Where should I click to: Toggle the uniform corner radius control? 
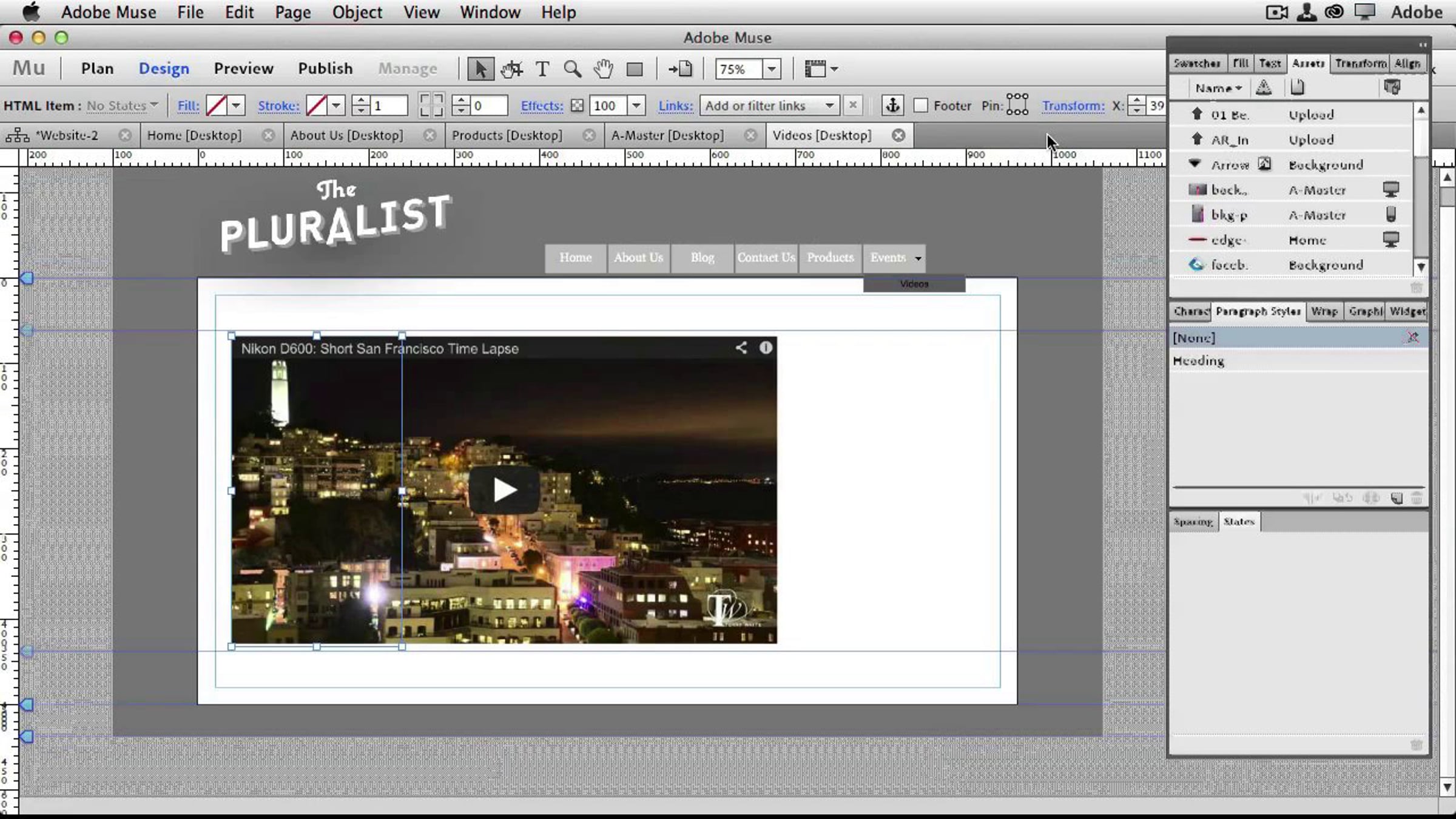coord(431,105)
